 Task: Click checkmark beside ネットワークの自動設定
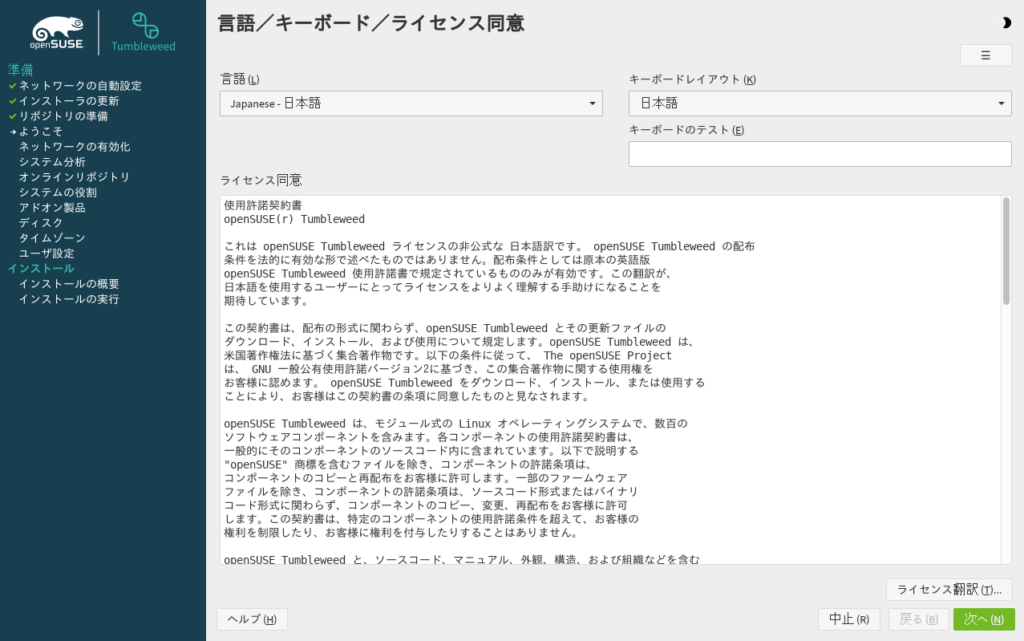13,86
